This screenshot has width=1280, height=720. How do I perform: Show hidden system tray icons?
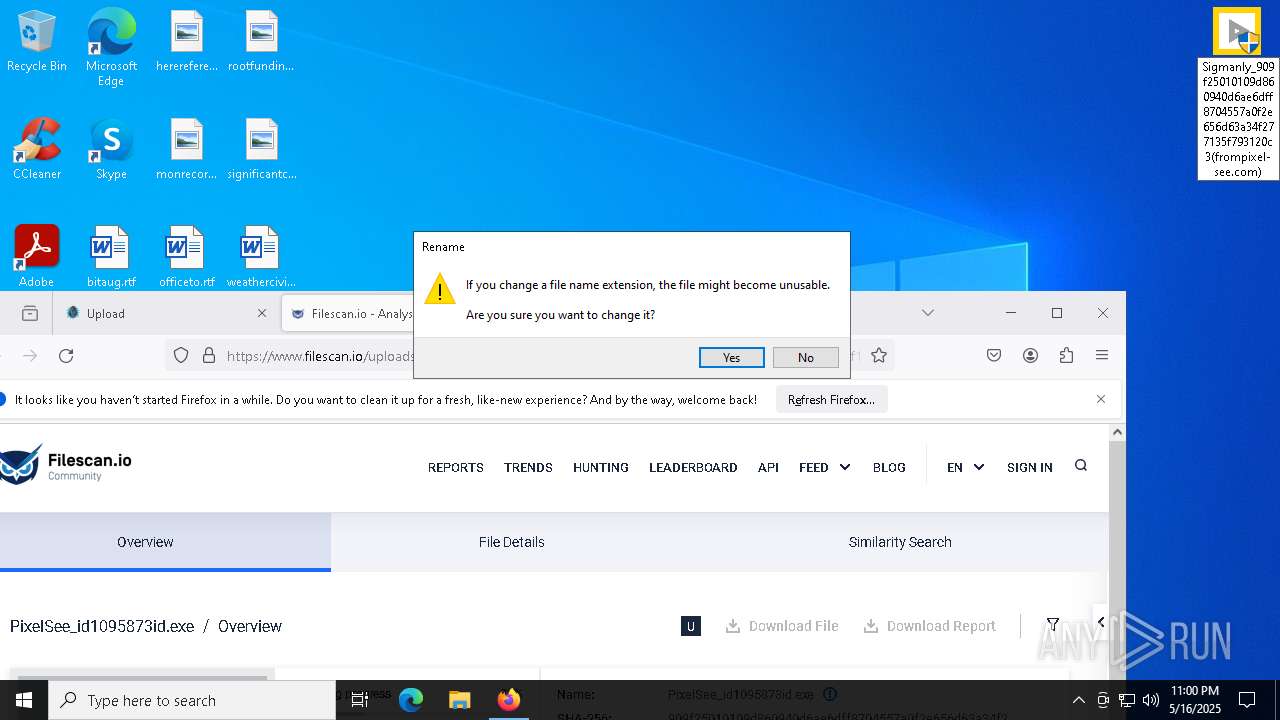click(x=1078, y=700)
